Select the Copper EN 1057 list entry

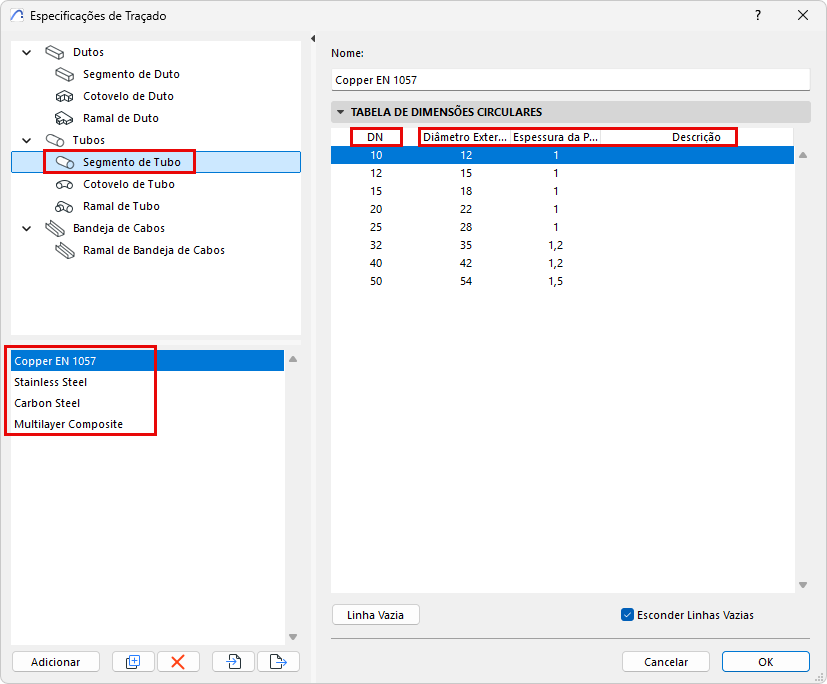[147, 361]
